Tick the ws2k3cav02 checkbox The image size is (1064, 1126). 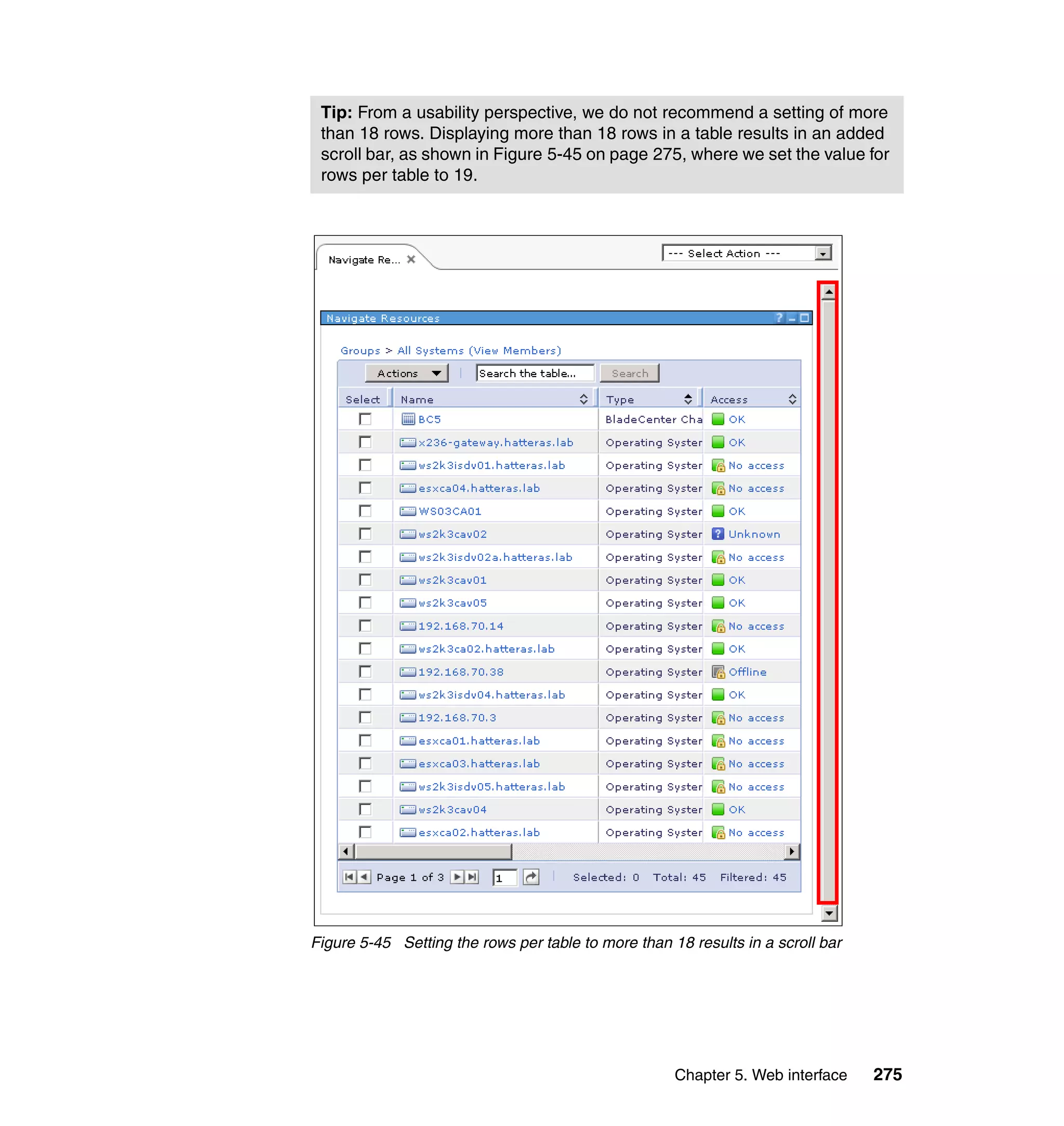point(365,533)
